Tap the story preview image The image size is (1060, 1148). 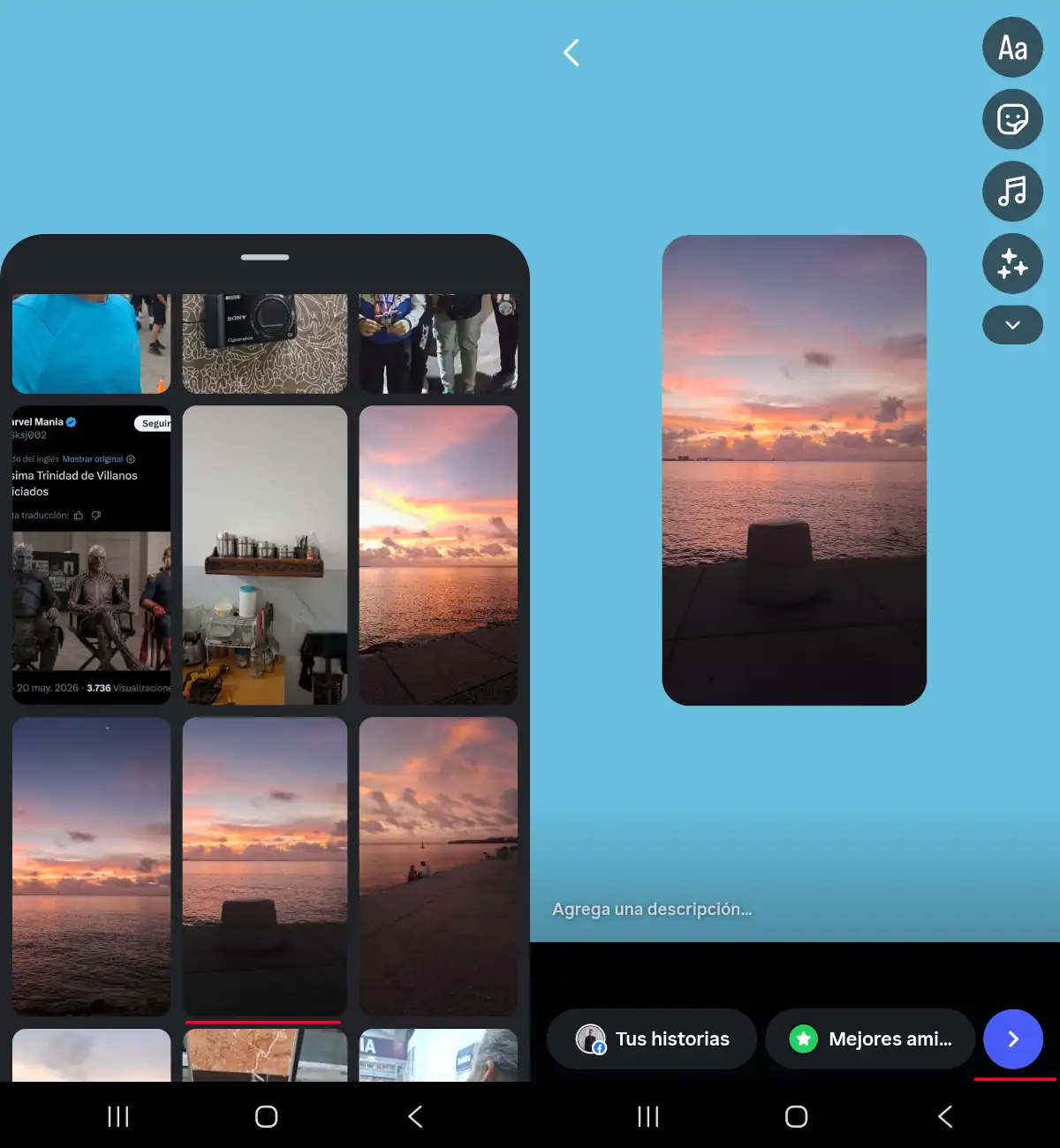(794, 470)
